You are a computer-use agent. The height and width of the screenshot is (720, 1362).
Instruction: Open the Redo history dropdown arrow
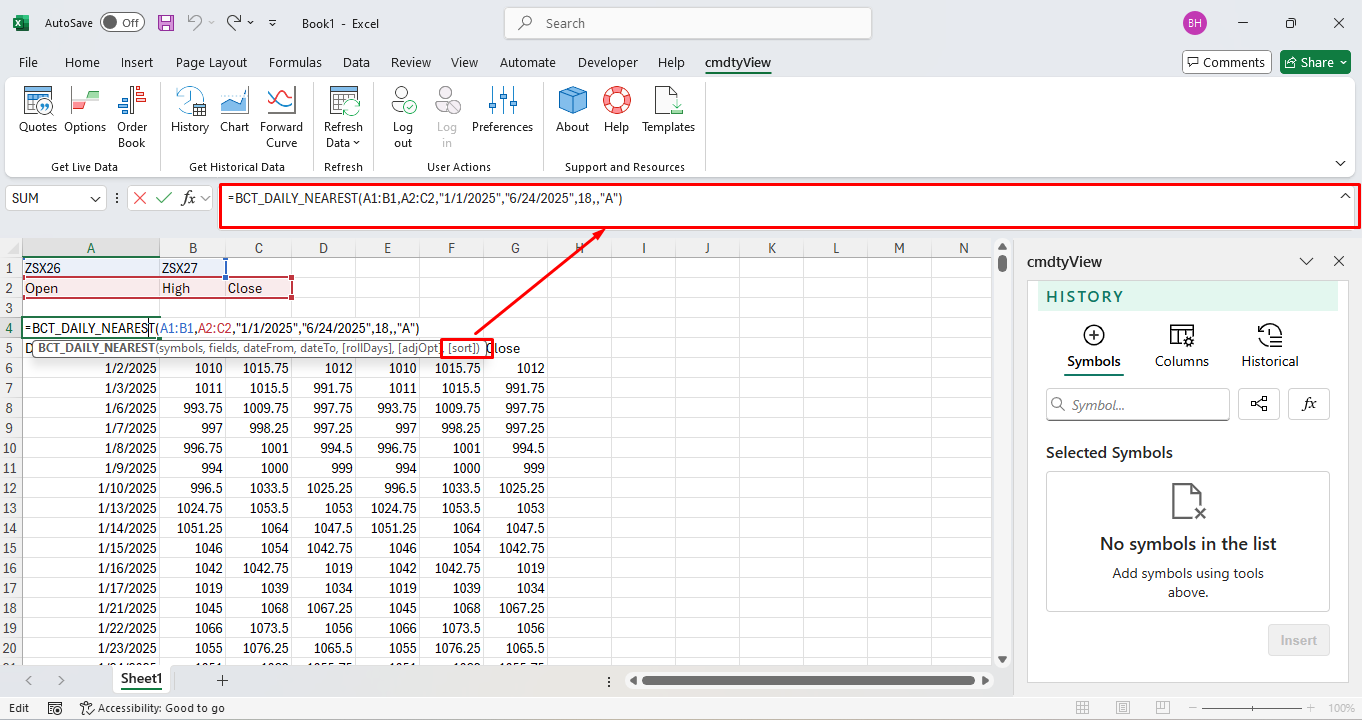coord(250,22)
